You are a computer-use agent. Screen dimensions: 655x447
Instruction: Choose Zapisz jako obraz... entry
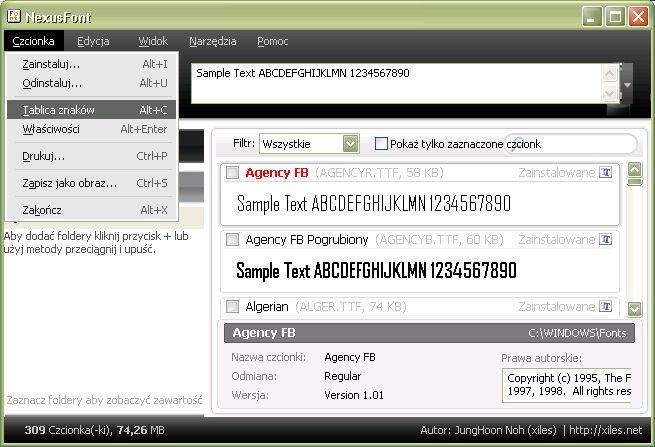click(92, 183)
